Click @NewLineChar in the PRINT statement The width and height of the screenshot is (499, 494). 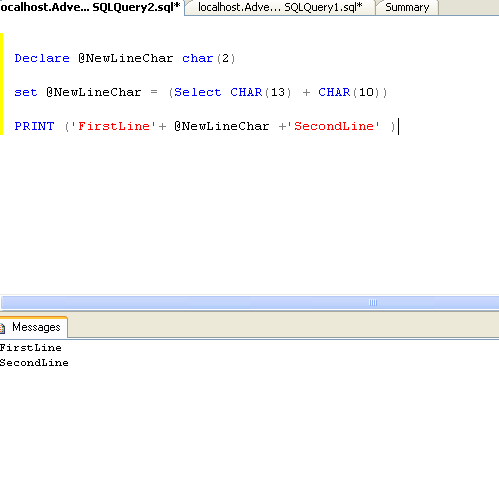[222, 126]
